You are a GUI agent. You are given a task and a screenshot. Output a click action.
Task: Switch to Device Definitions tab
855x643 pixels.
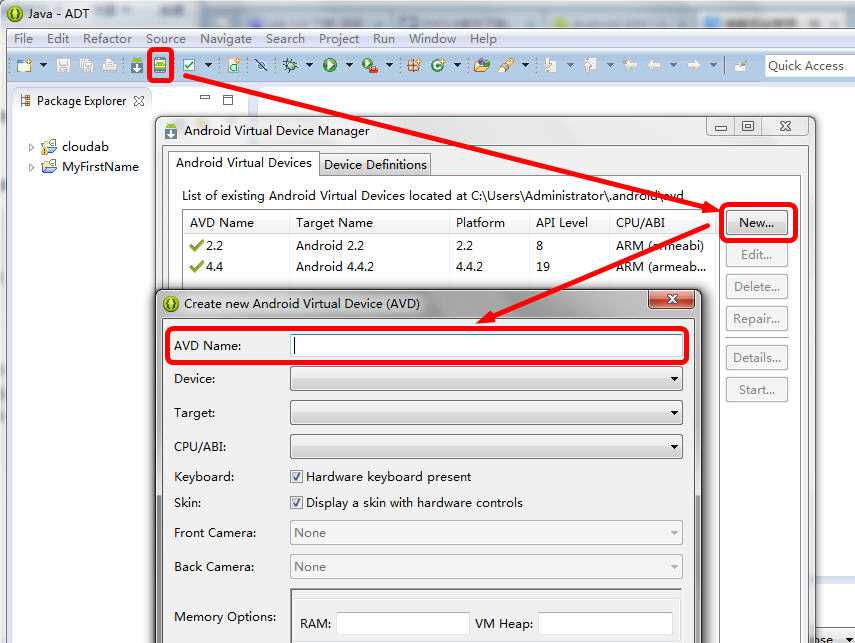click(x=375, y=164)
